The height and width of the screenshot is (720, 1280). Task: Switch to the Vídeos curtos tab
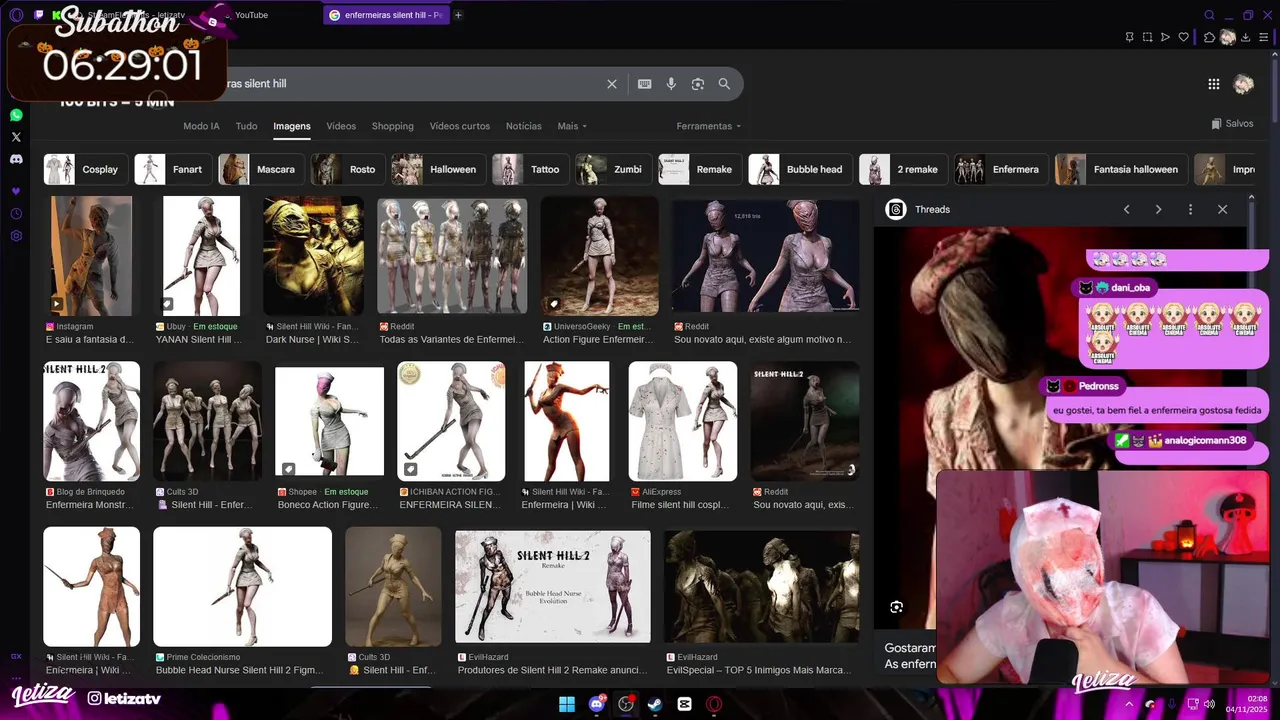459,126
